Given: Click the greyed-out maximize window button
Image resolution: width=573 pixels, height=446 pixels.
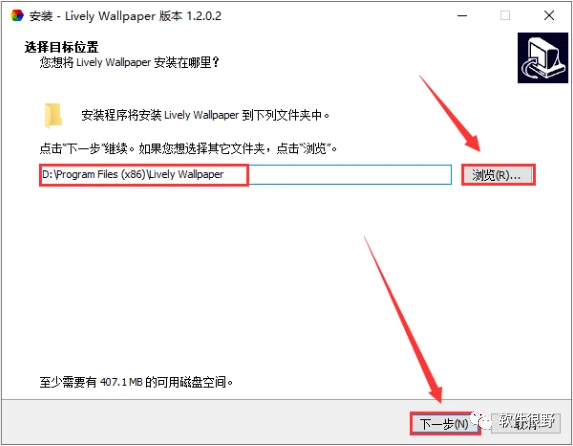Looking at the screenshot, I should tap(505, 16).
